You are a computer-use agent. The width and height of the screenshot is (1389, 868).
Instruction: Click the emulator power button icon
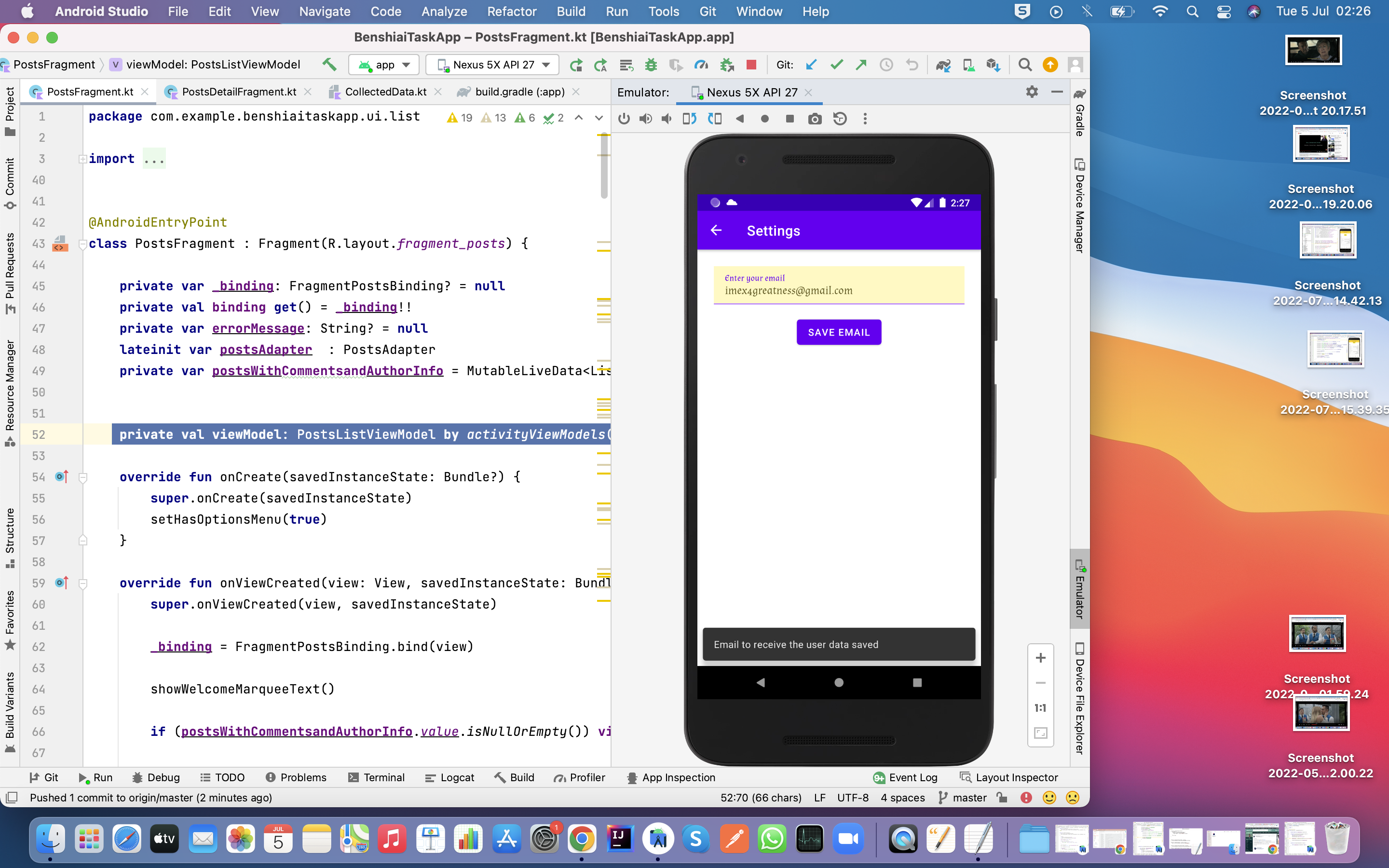[x=624, y=119]
